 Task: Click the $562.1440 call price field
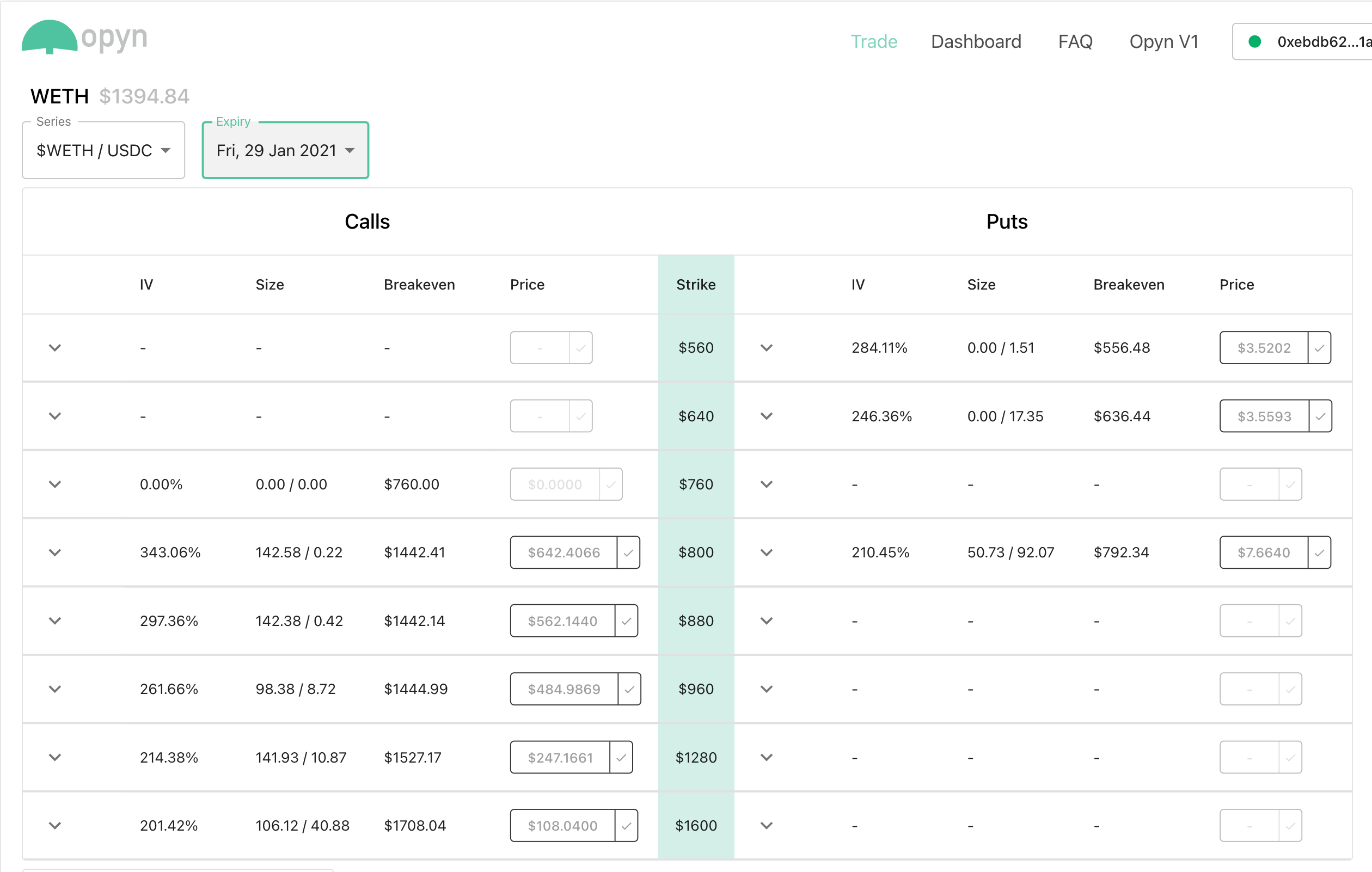click(562, 621)
